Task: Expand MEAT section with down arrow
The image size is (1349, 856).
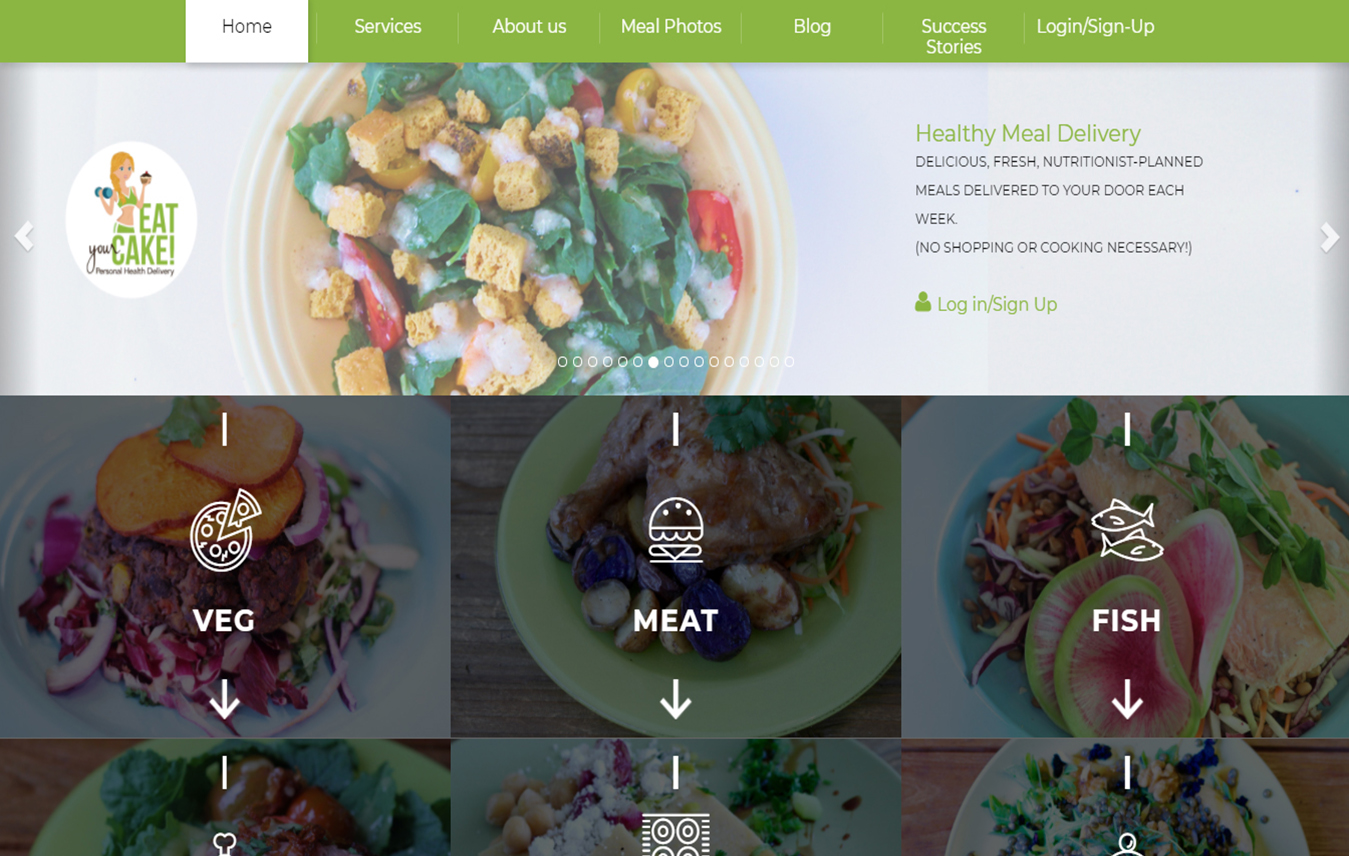Action: click(676, 699)
